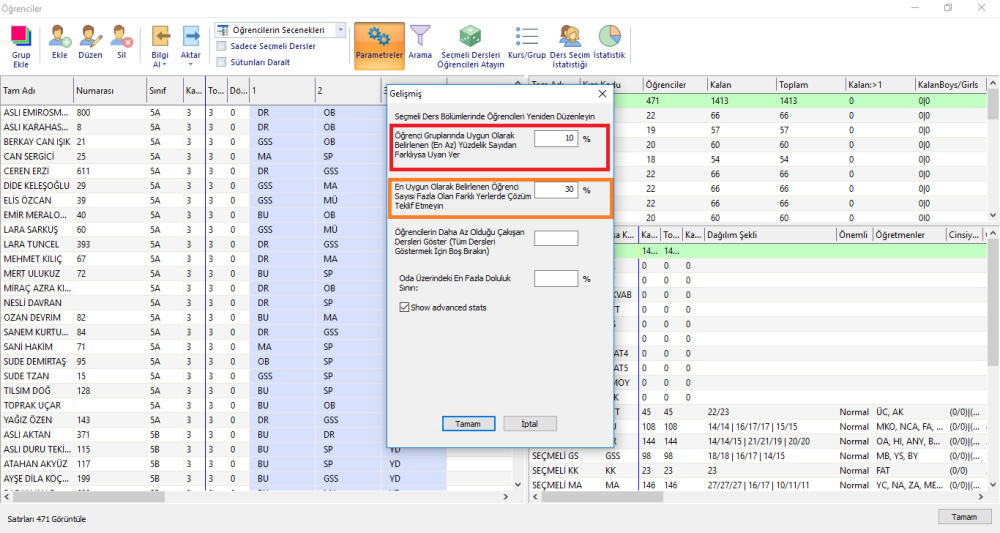Screen dimensions: 1000x533
Task: Sort by Sınıf column header
Action: pos(165,91)
